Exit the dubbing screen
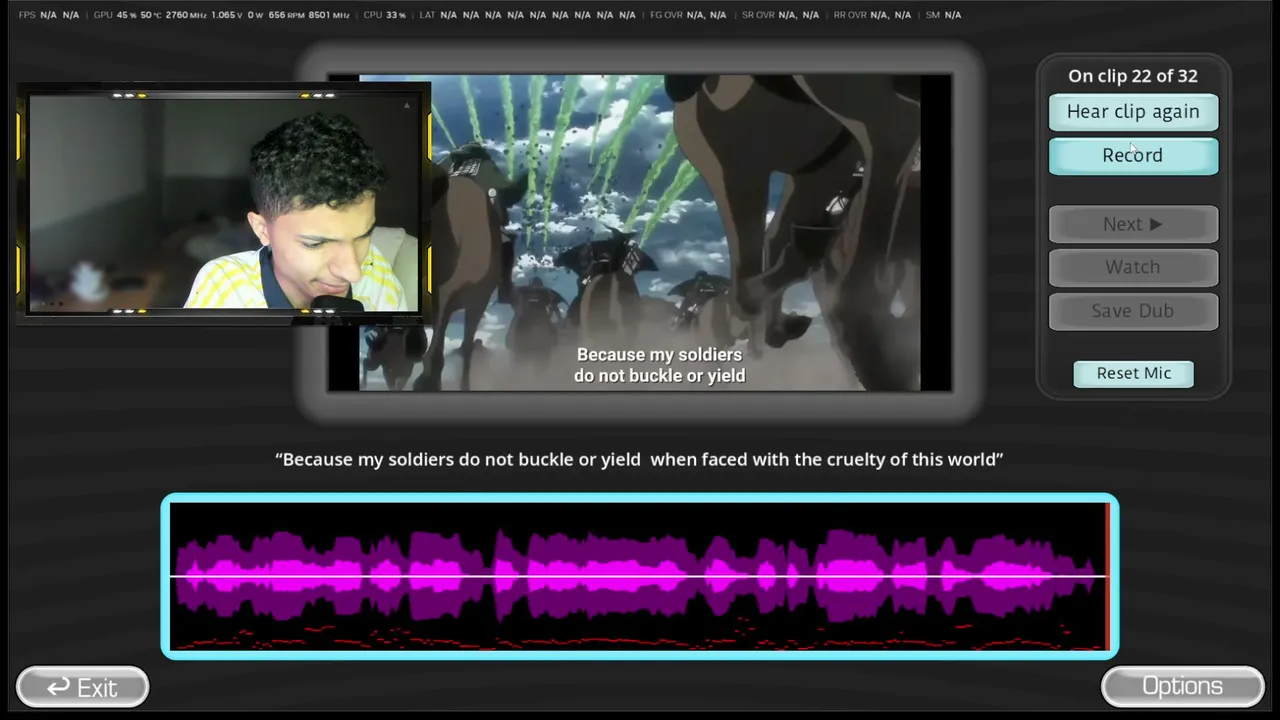The image size is (1280, 720). coord(83,687)
